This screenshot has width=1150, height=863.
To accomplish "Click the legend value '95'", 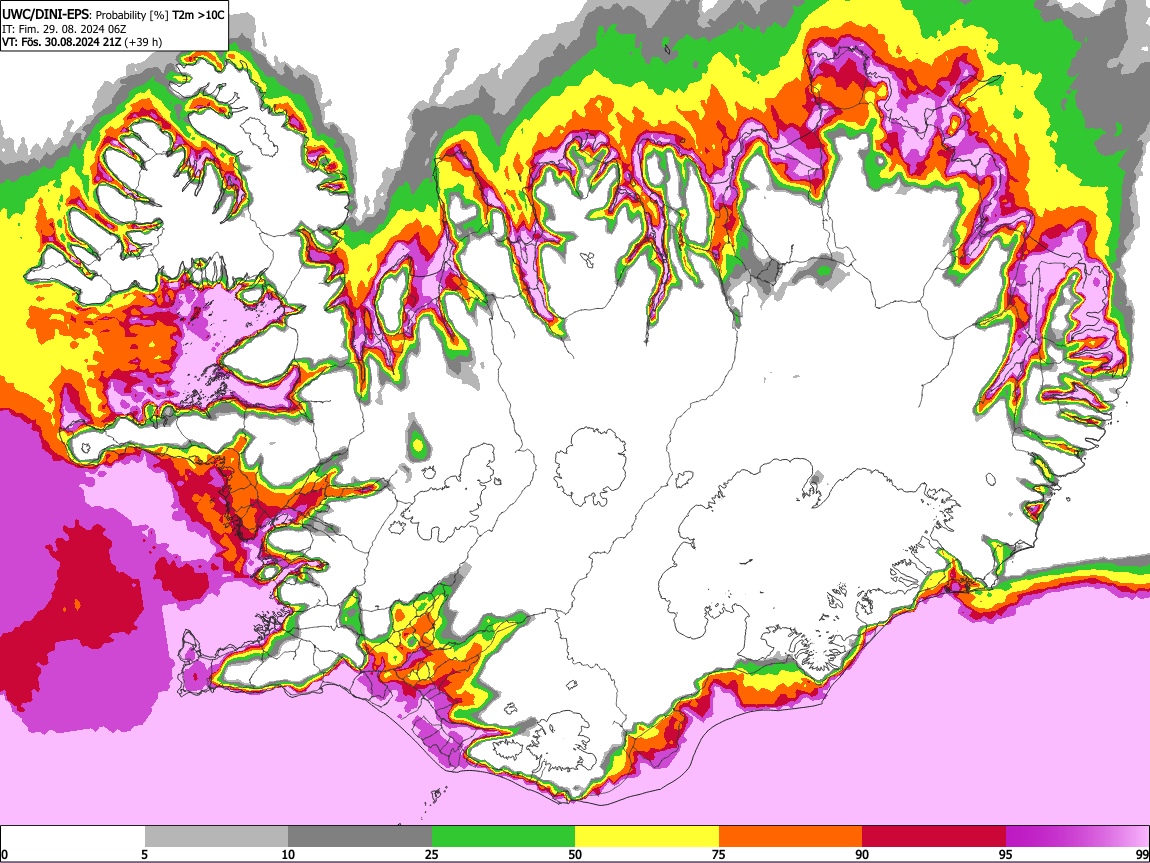I will [x=1006, y=854].
